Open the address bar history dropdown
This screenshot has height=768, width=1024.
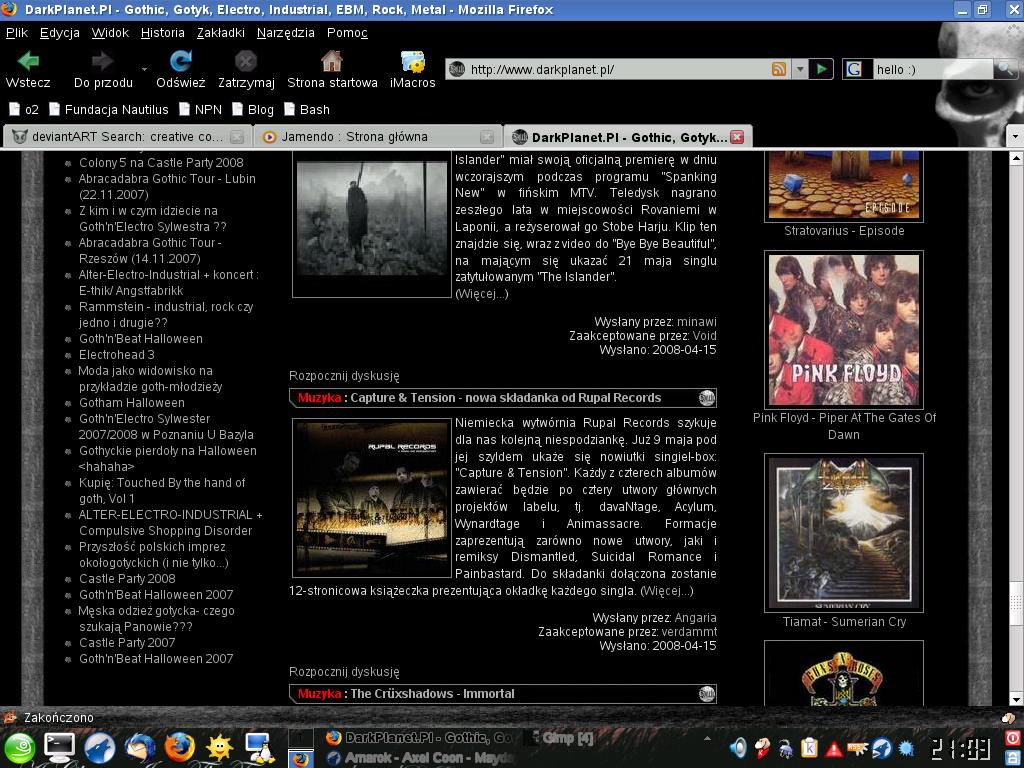click(x=802, y=69)
